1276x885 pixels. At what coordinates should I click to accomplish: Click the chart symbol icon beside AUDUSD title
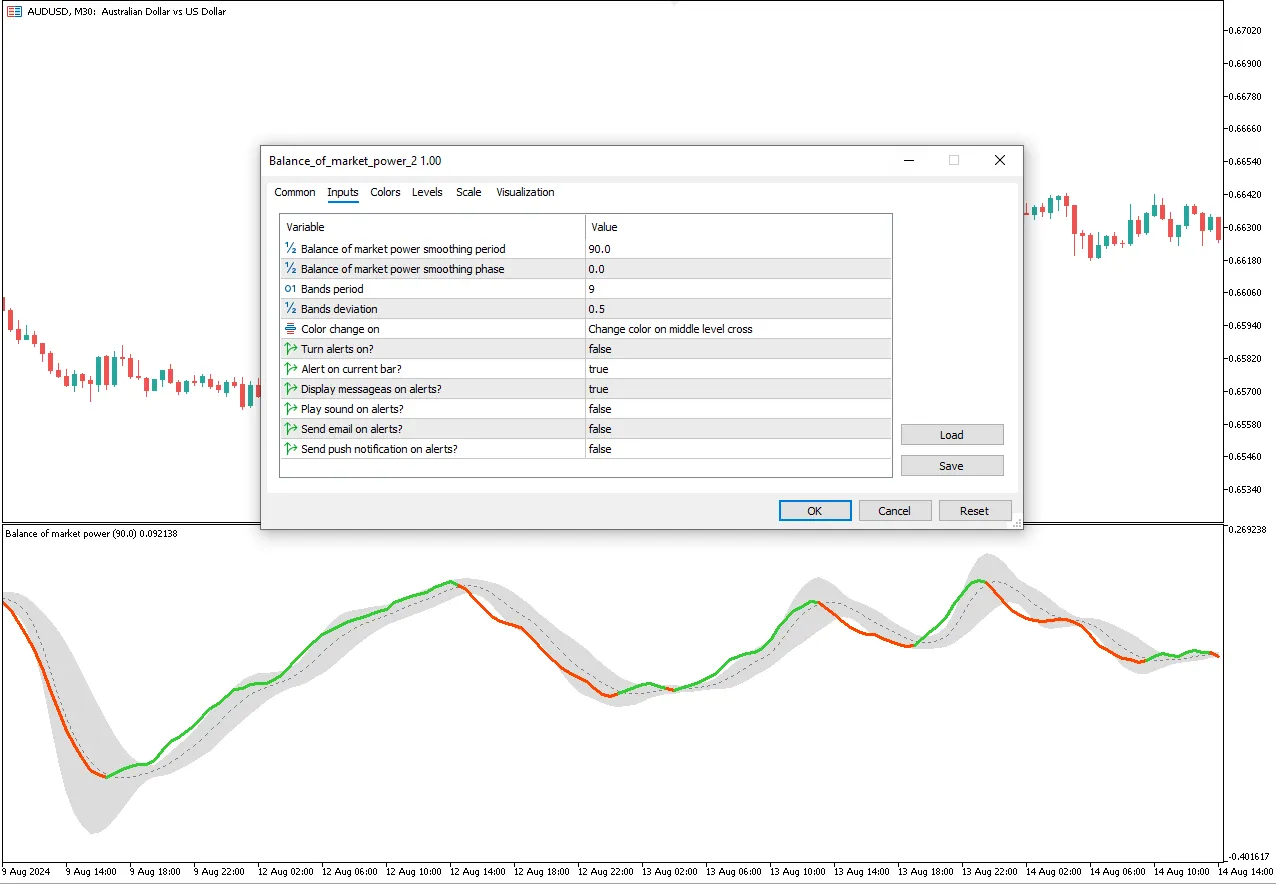tap(15, 11)
